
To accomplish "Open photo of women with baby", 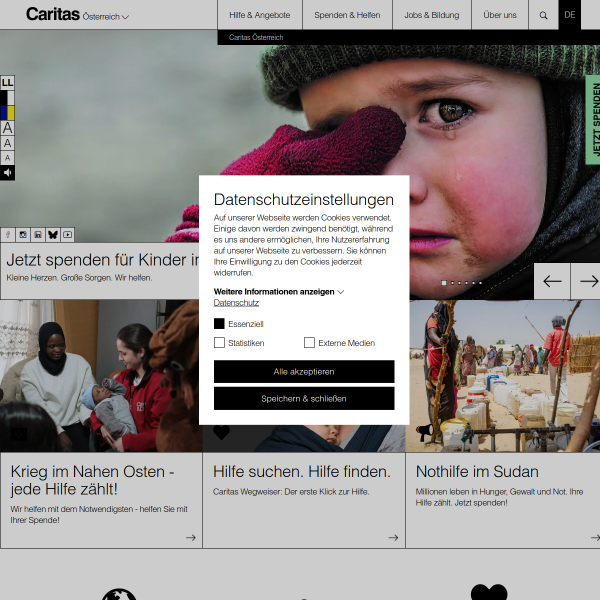I will click(101, 376).
